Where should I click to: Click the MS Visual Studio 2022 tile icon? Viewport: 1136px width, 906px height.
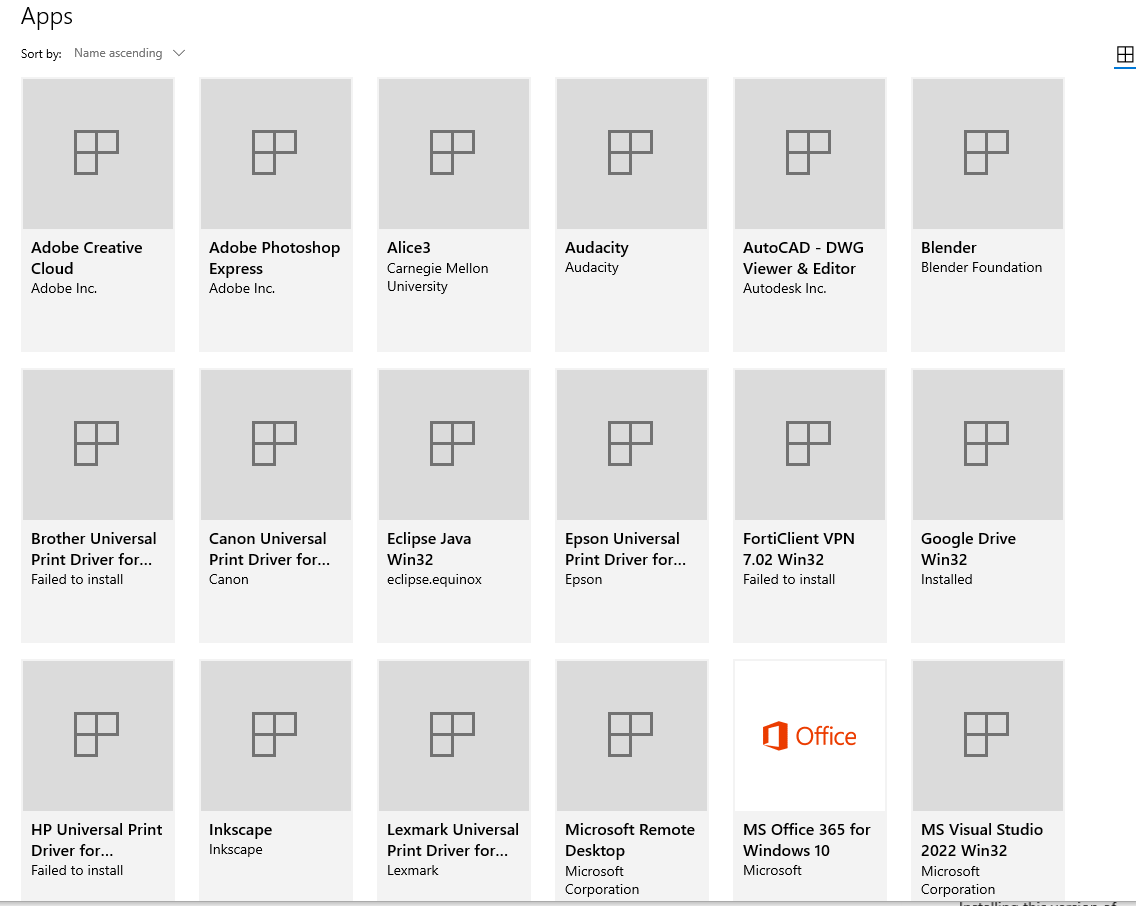988,736
